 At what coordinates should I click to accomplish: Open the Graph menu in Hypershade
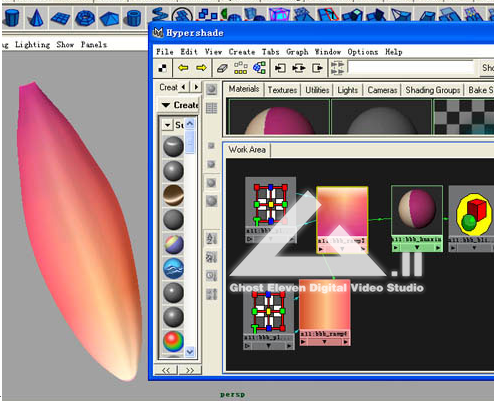(x=297, y=52)
